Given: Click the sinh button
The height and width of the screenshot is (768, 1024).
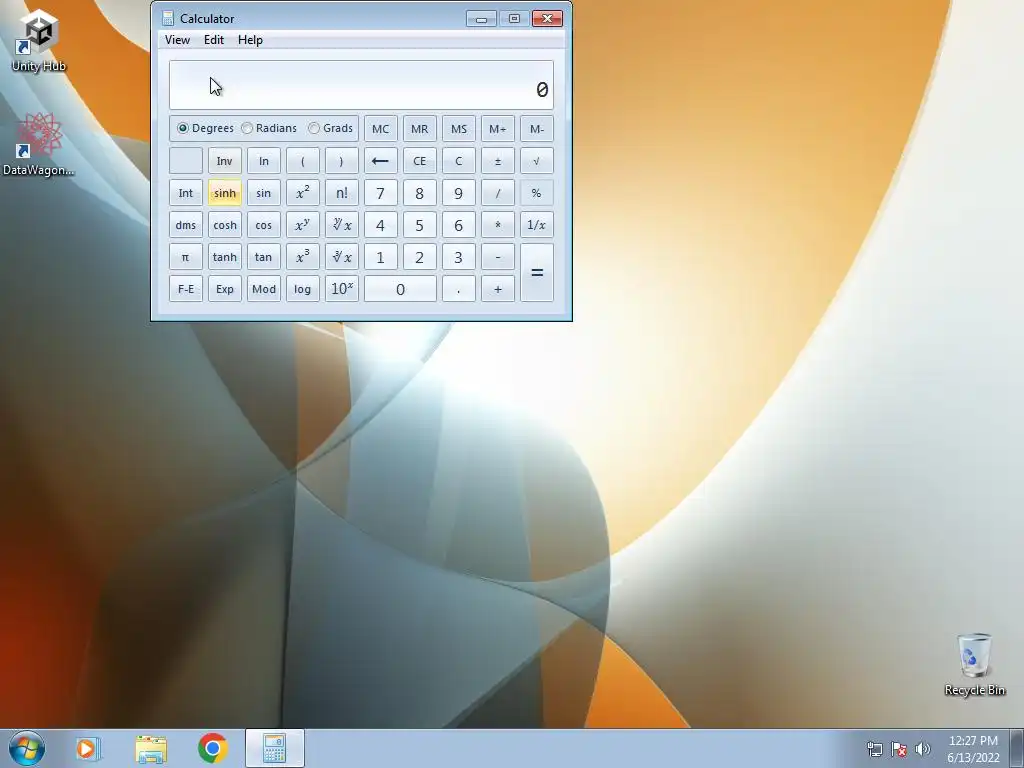Looking at the screenshot, I should 225,193.
